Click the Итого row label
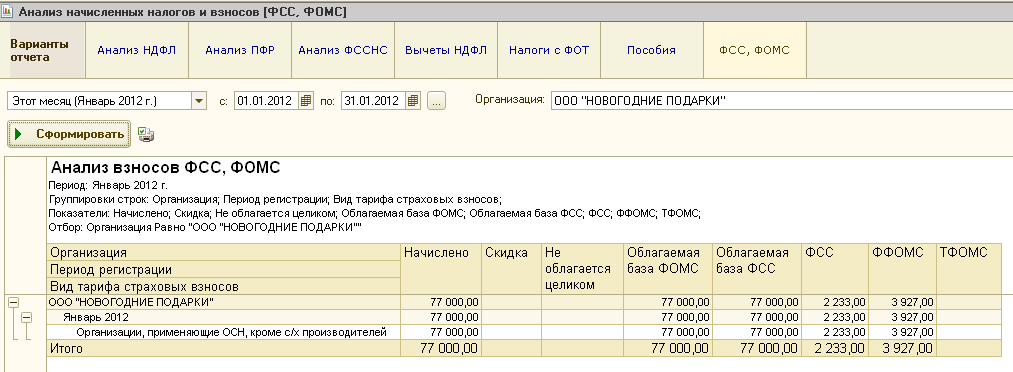 67,349
